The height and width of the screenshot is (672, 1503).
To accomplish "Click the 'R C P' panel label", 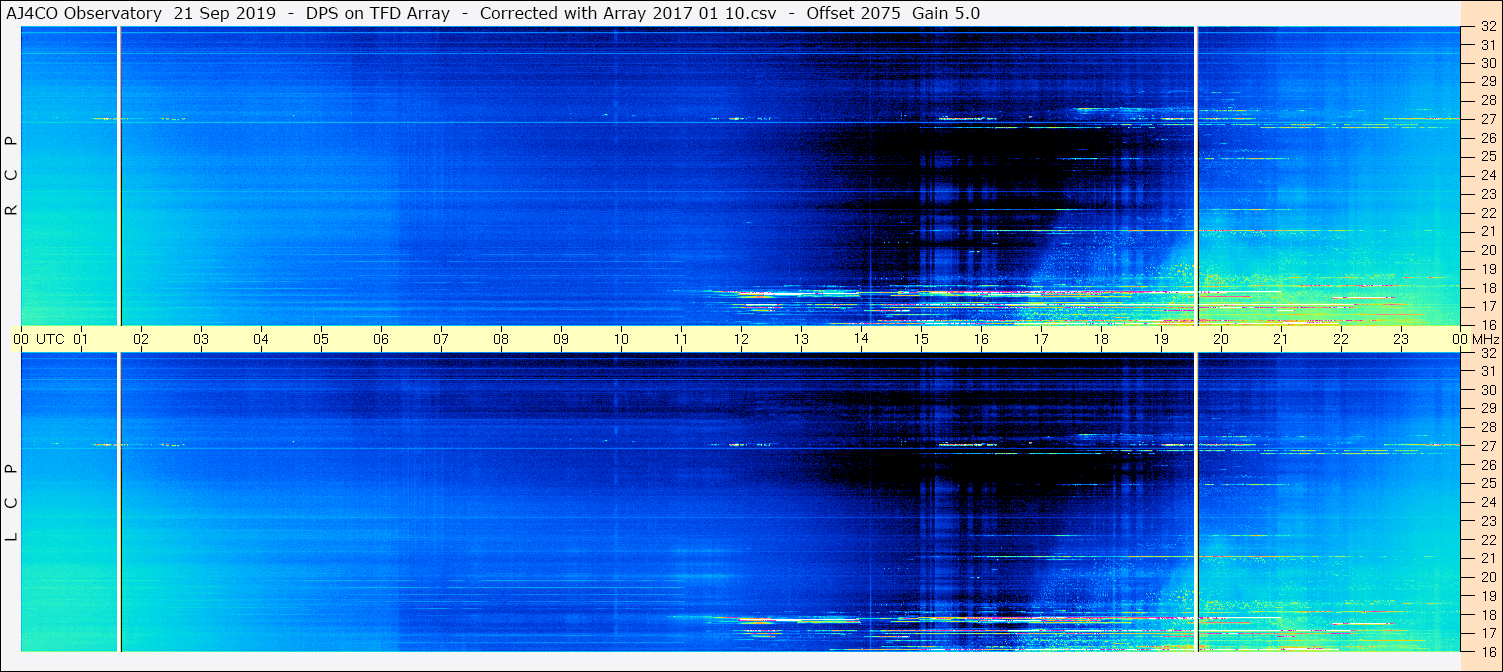I will [12, 176].
